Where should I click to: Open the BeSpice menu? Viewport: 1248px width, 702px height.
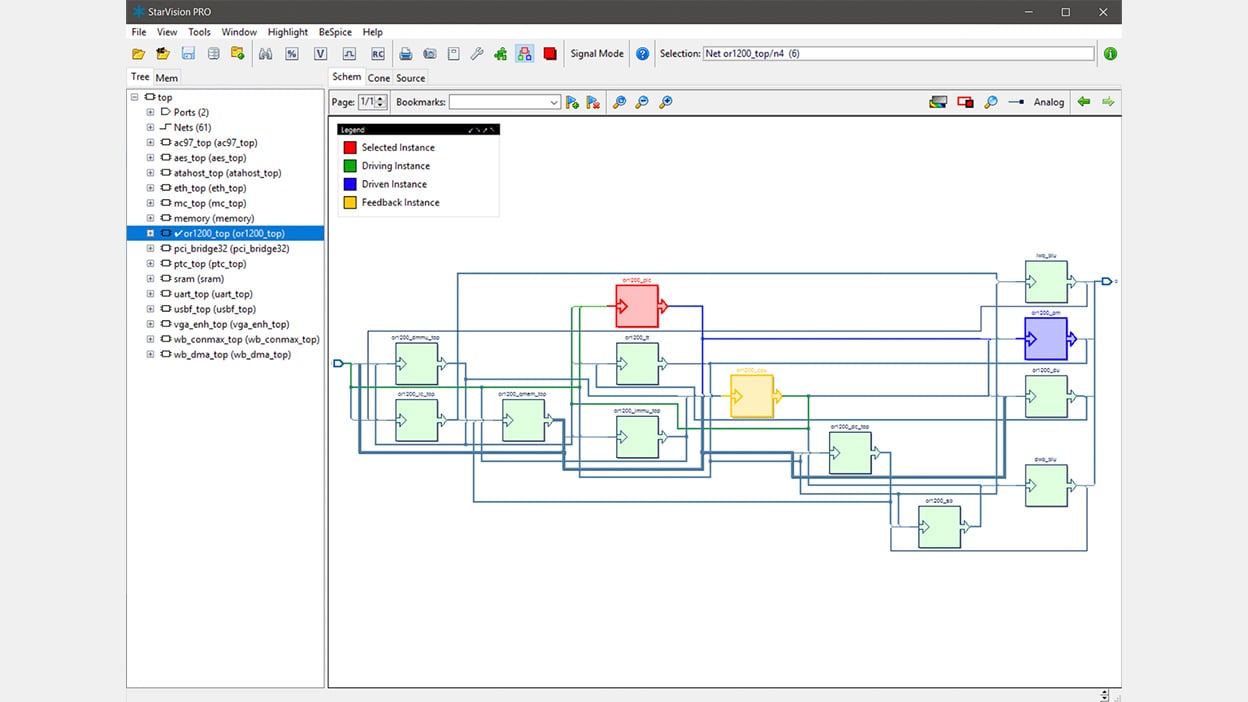click(335, 32)
